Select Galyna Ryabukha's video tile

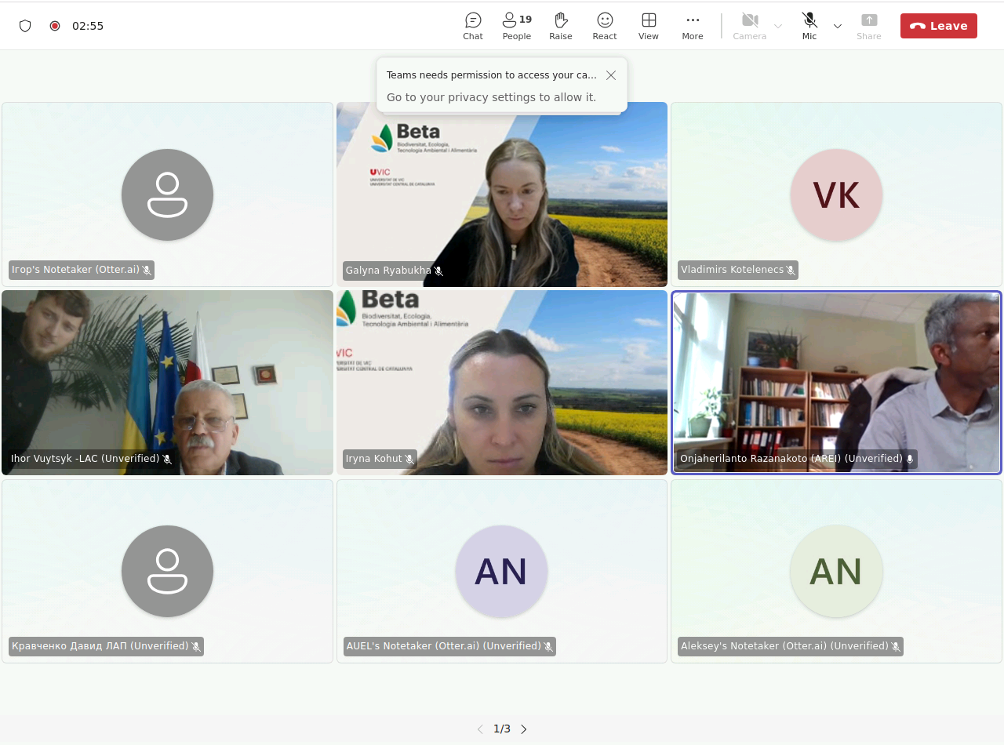[x=502, y=194]
